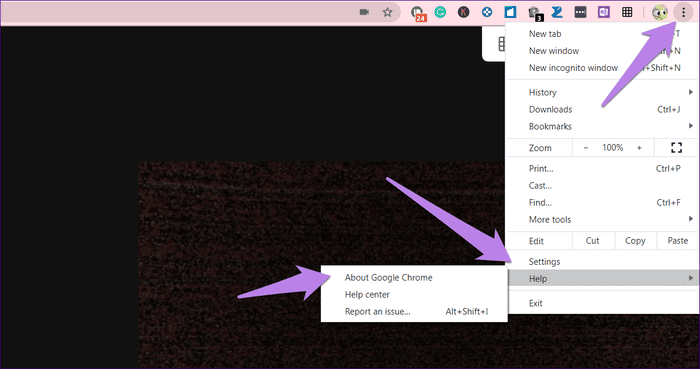Viewport: 700px width, 369px height.
Task: Click the Paste button in Edit row
Action: (x=677, y=240)
